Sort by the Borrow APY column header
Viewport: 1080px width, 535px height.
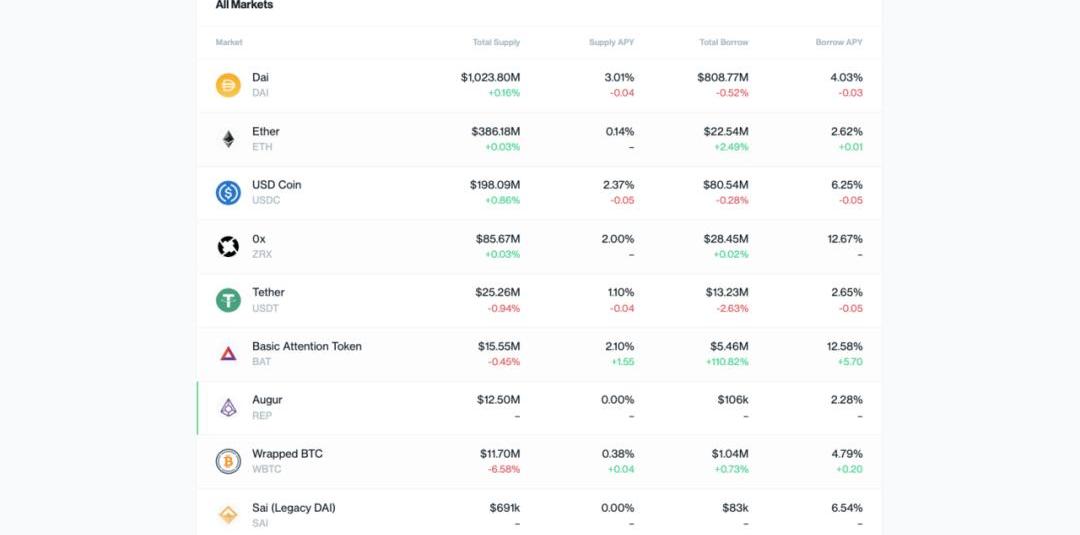[x=839, y=43]
